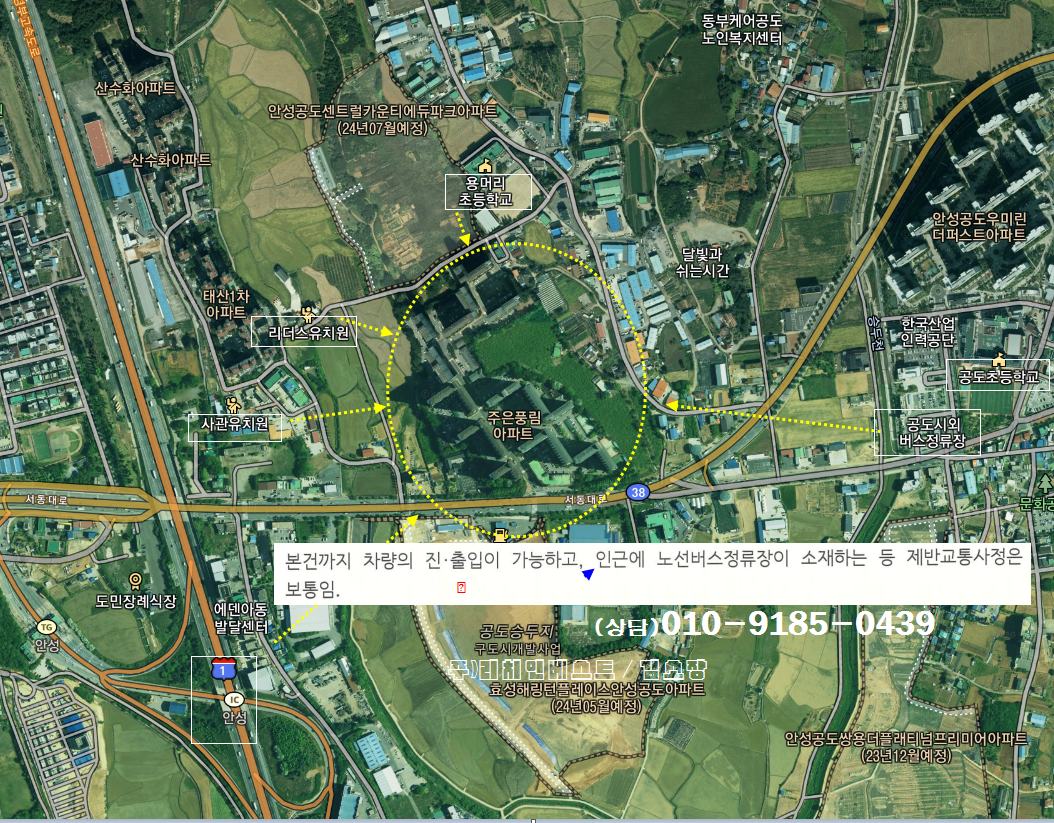Click the school icon above 용머리 초등학교
The width and height of the screenshot is (1054, 823).
(x=485, y=165)
